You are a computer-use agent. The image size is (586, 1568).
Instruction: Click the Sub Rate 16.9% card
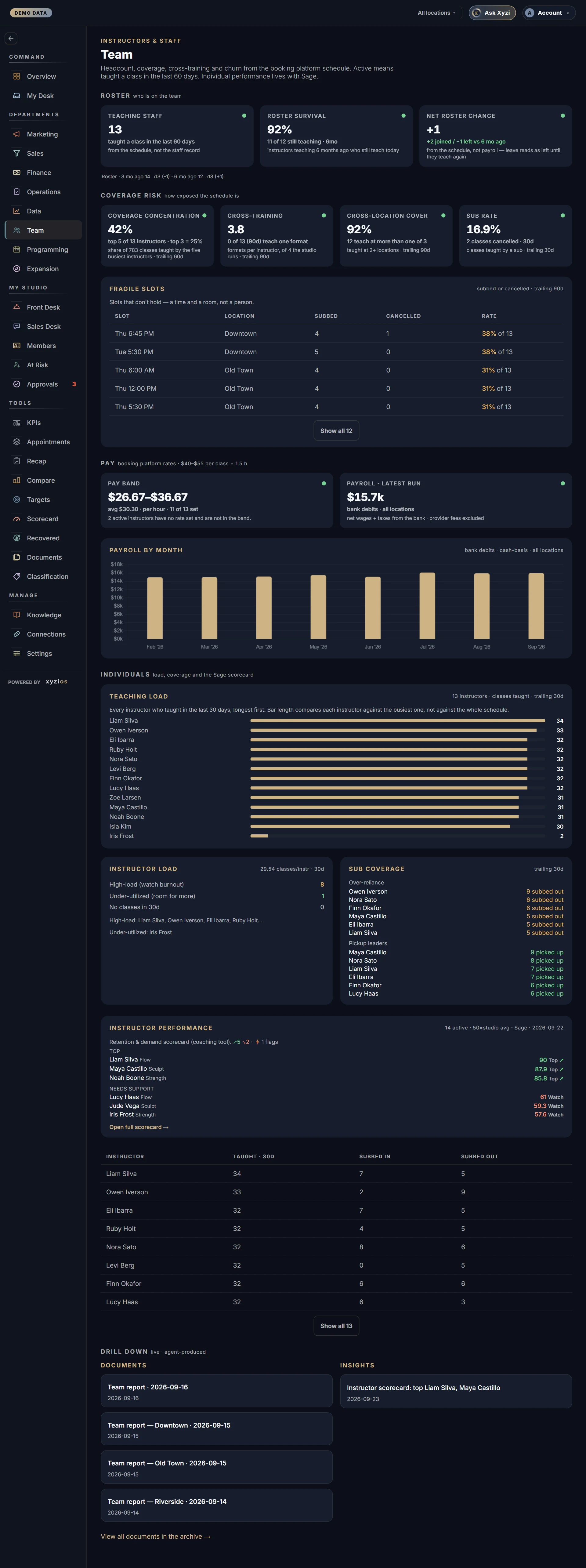(x=515, y=236)
